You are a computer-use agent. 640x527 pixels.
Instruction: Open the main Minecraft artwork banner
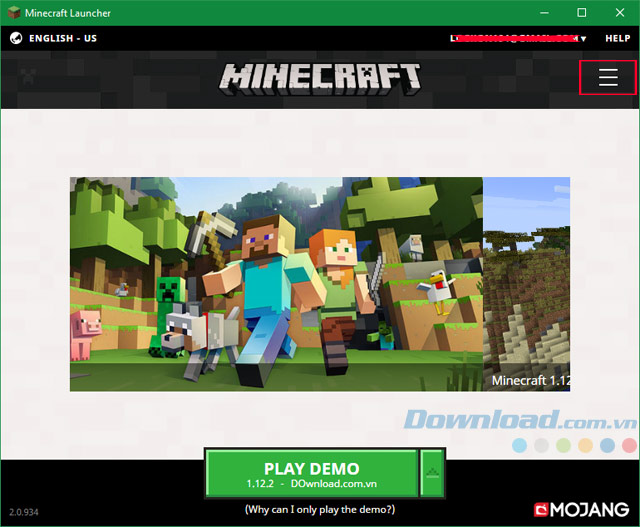(x=276, y=284)
